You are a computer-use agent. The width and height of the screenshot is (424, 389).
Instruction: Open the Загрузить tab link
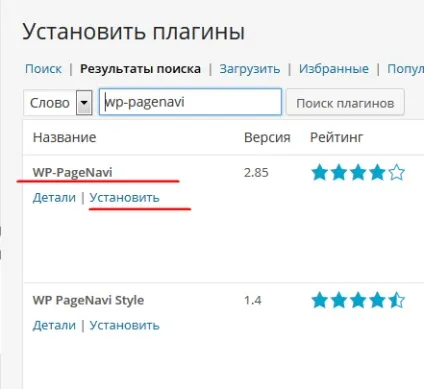pos(250,69)
